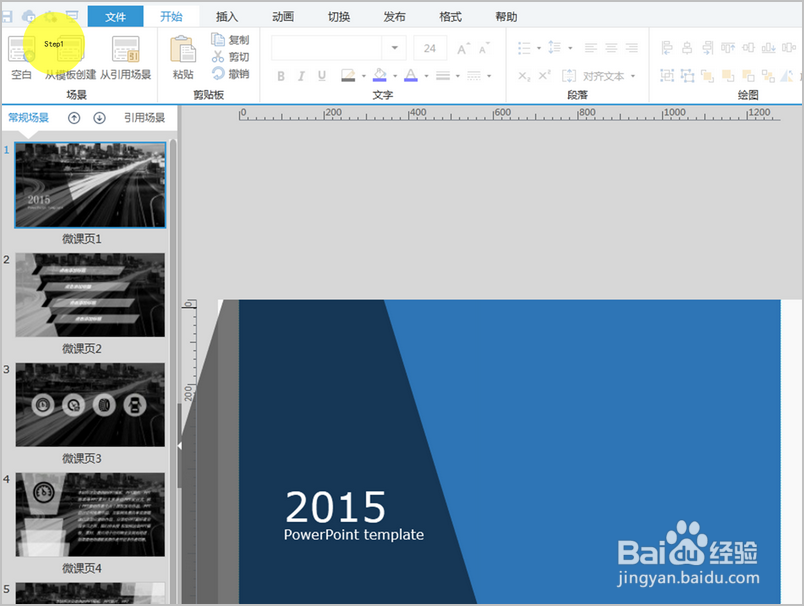Image resolution: width=804 pixels, height=606 pixels.
Task: Switch to the 格式 ribbon tab
Action: [x=450, y=17]
